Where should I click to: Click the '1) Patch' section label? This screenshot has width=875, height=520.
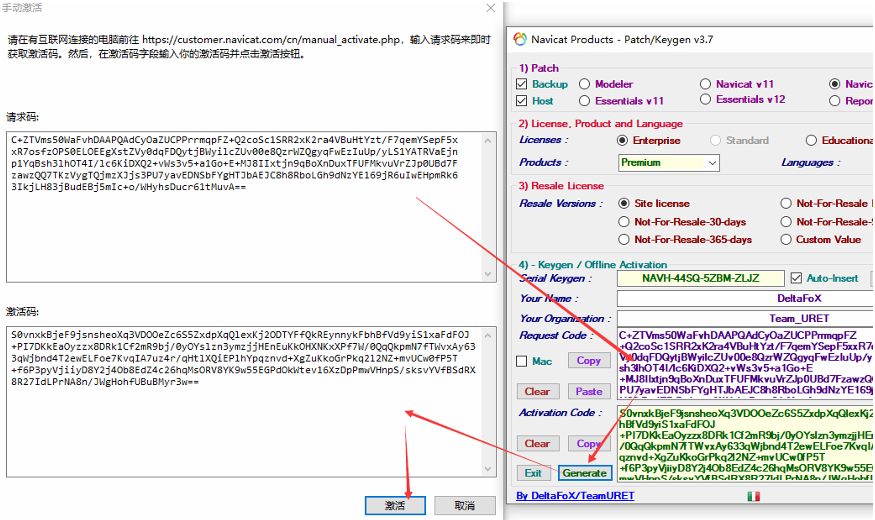click(x=539, y=68)
